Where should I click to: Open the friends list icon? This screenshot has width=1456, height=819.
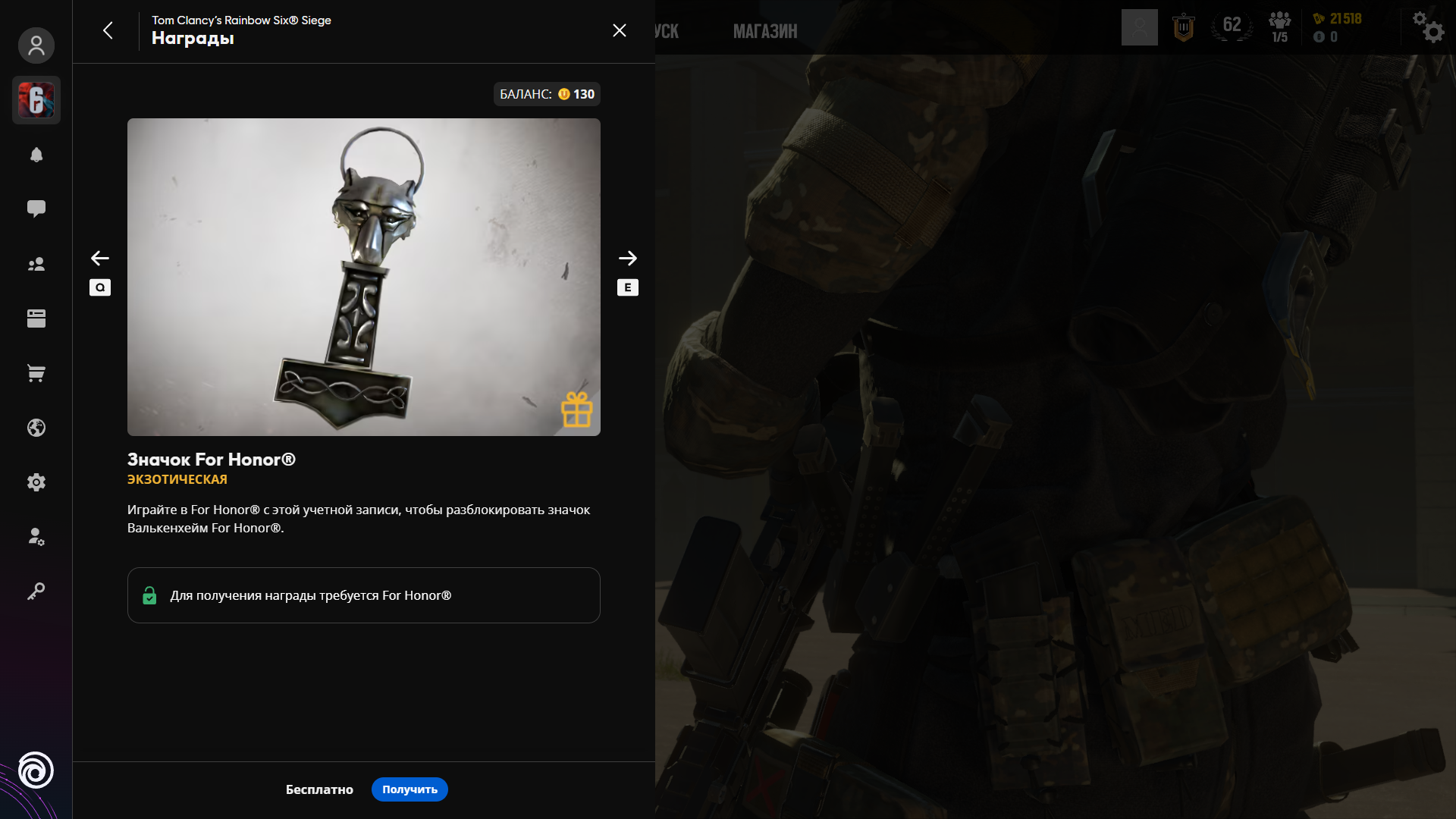click(x=36, y=264)
